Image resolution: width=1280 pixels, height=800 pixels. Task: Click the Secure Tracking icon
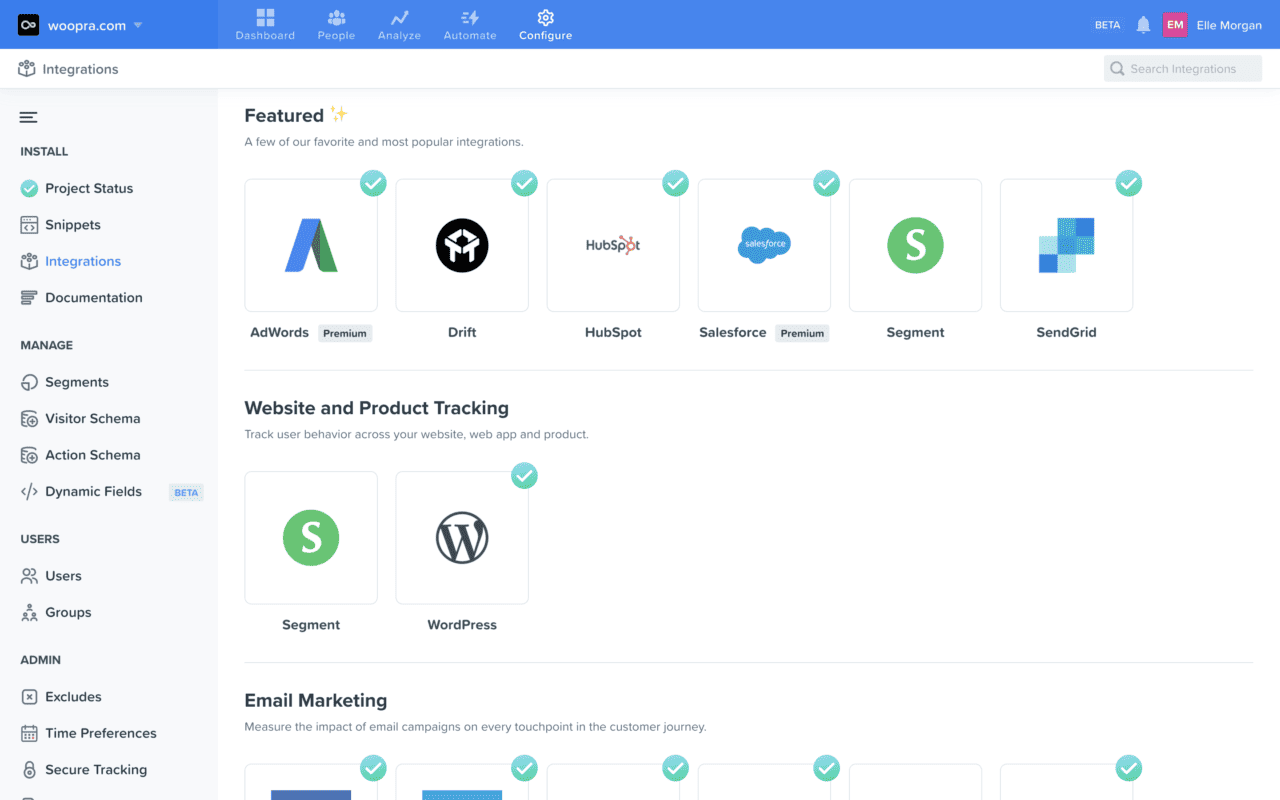pyautogui.click(x=28, y=769)
